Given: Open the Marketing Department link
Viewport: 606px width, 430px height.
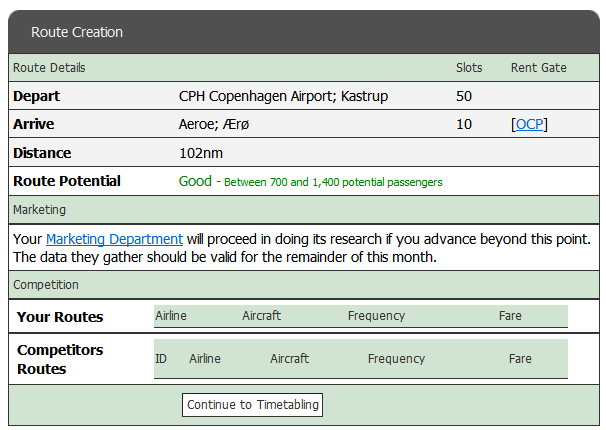Looking at the screenshot, I should click(x=114, y=239).
